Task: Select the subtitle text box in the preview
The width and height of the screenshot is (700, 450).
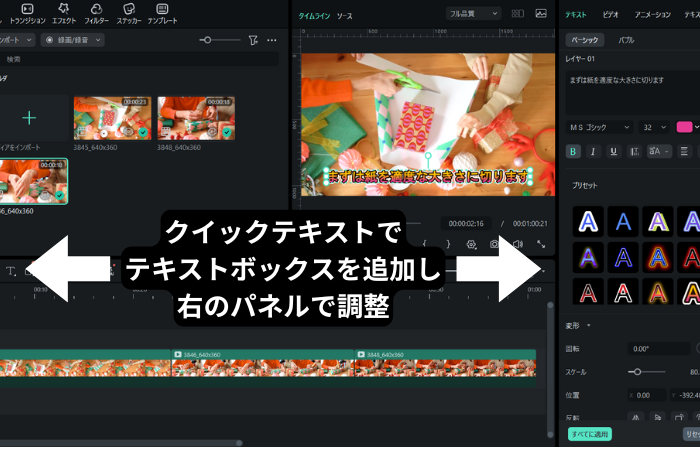Action: (x=428, y=177)
